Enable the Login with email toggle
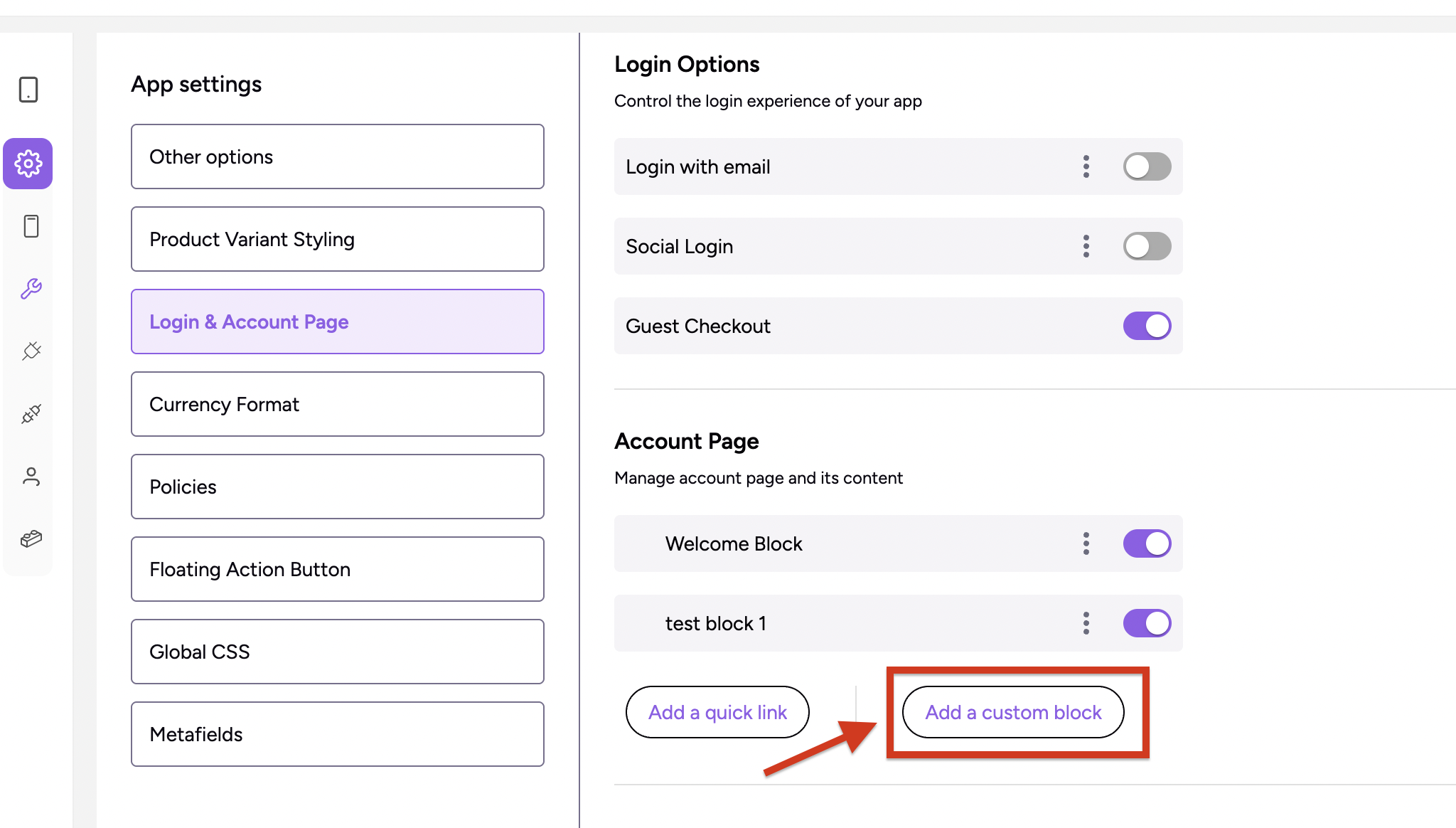 coord(1147,166)
